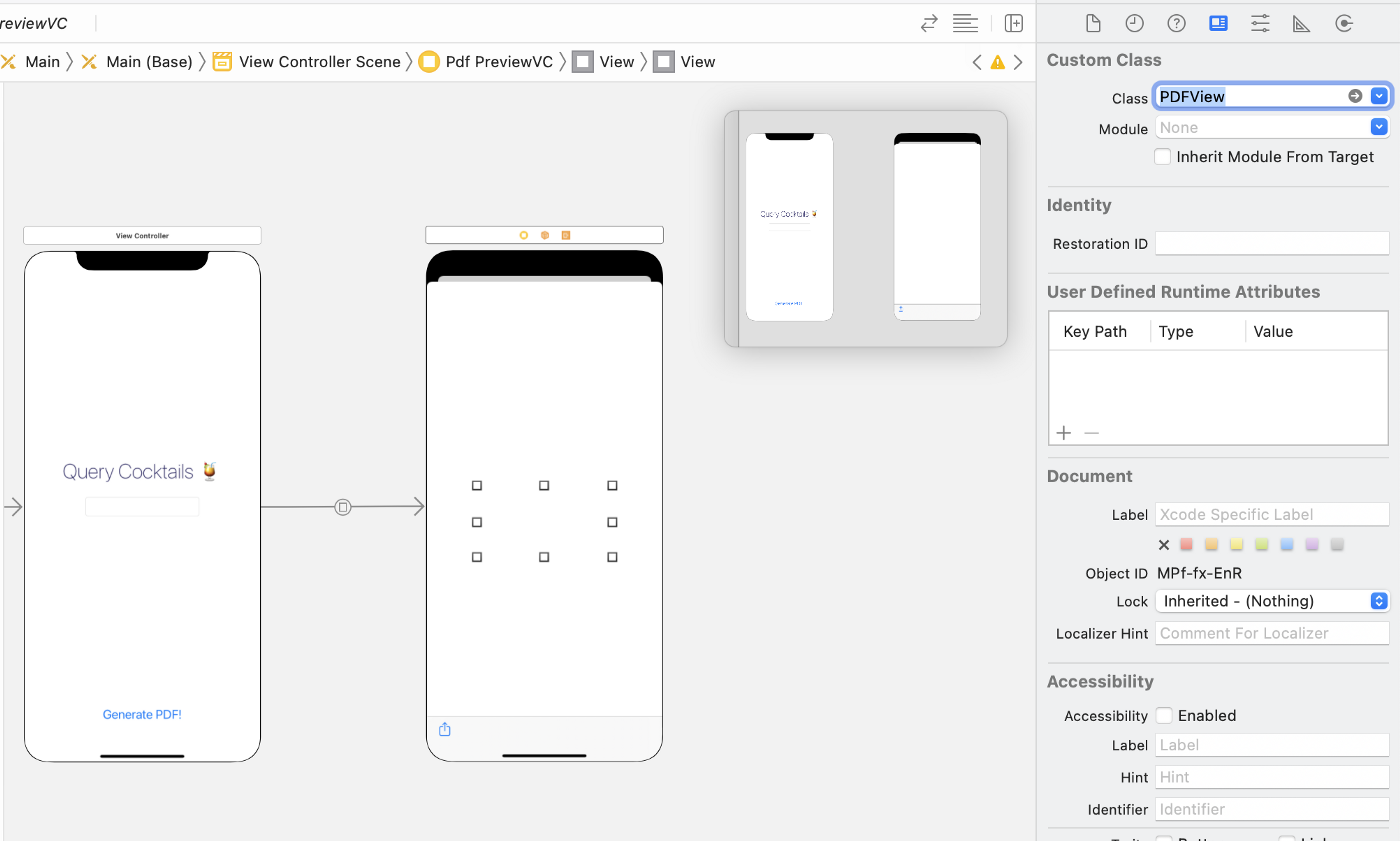Click the Xcode Specific Label field
Image resolution: width=1400 pixels, height=841 pixels.
[x=1272, y=514]
